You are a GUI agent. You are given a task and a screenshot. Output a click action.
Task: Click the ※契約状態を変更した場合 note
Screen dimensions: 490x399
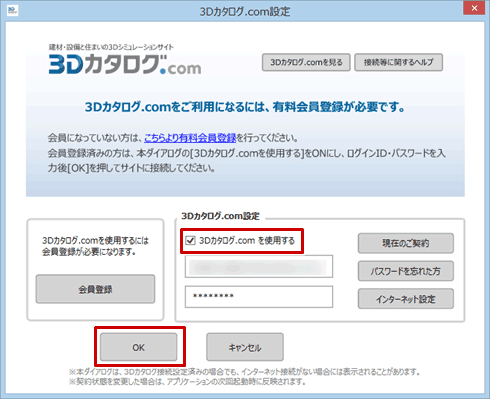188,382
